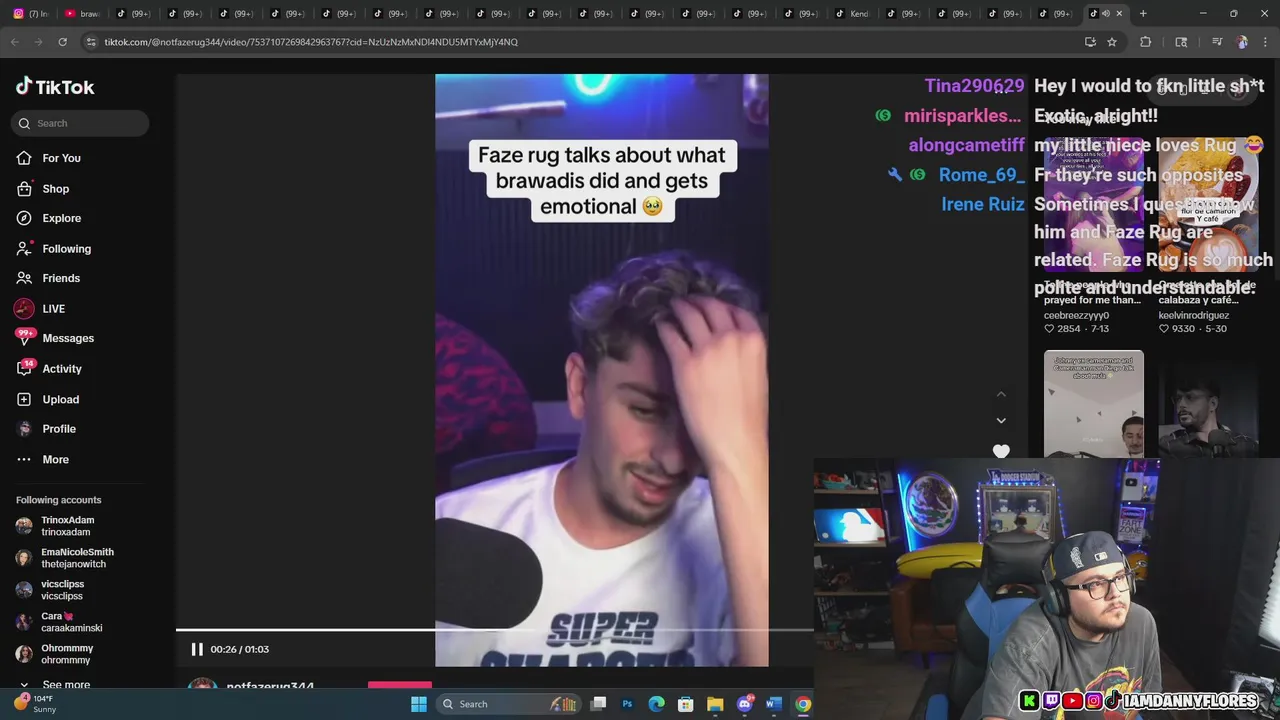
Task: Click the Windows taskbar search box
Action: (510, 704)
